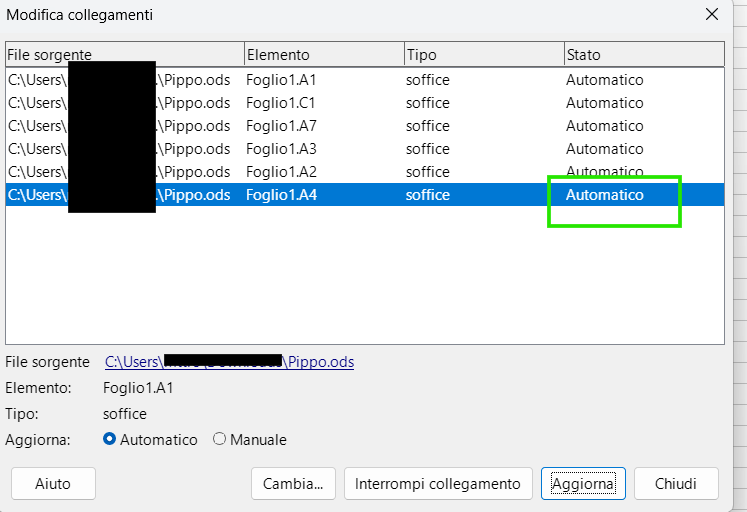This screenshot has height=512, width=747.
Task: Select the Manuale update option
Action: [219, 440]
